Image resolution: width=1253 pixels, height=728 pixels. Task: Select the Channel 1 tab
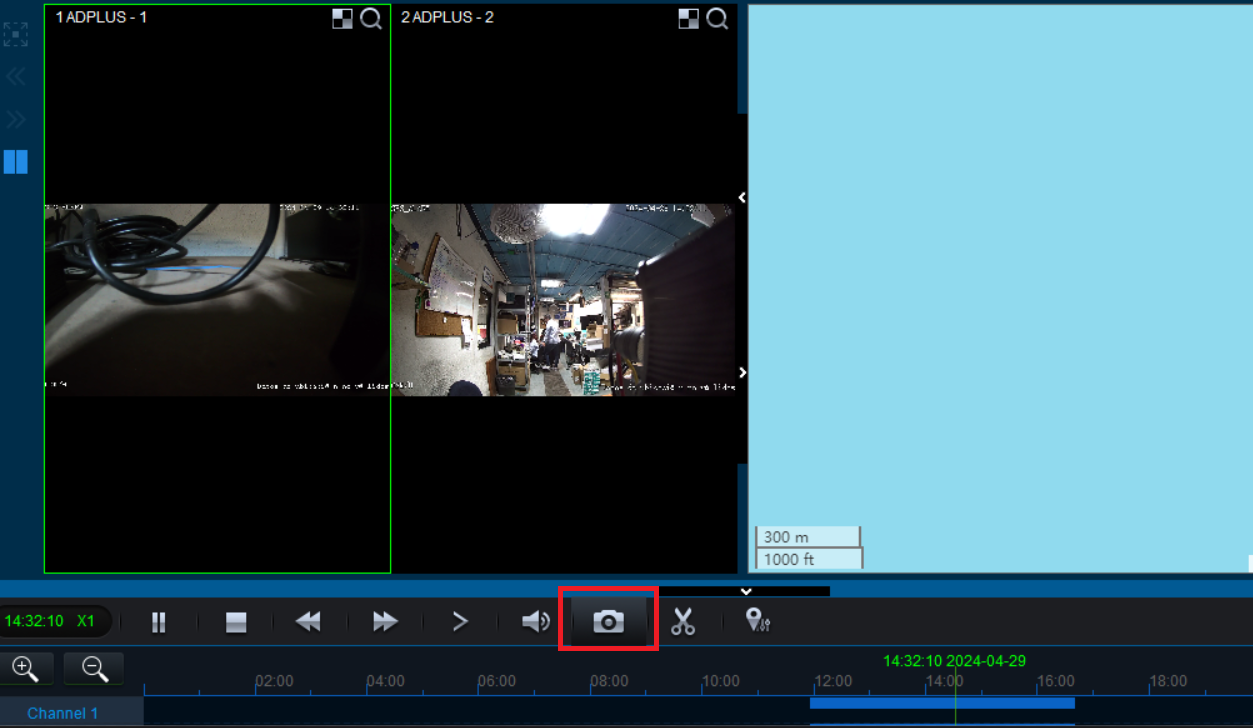62,713
